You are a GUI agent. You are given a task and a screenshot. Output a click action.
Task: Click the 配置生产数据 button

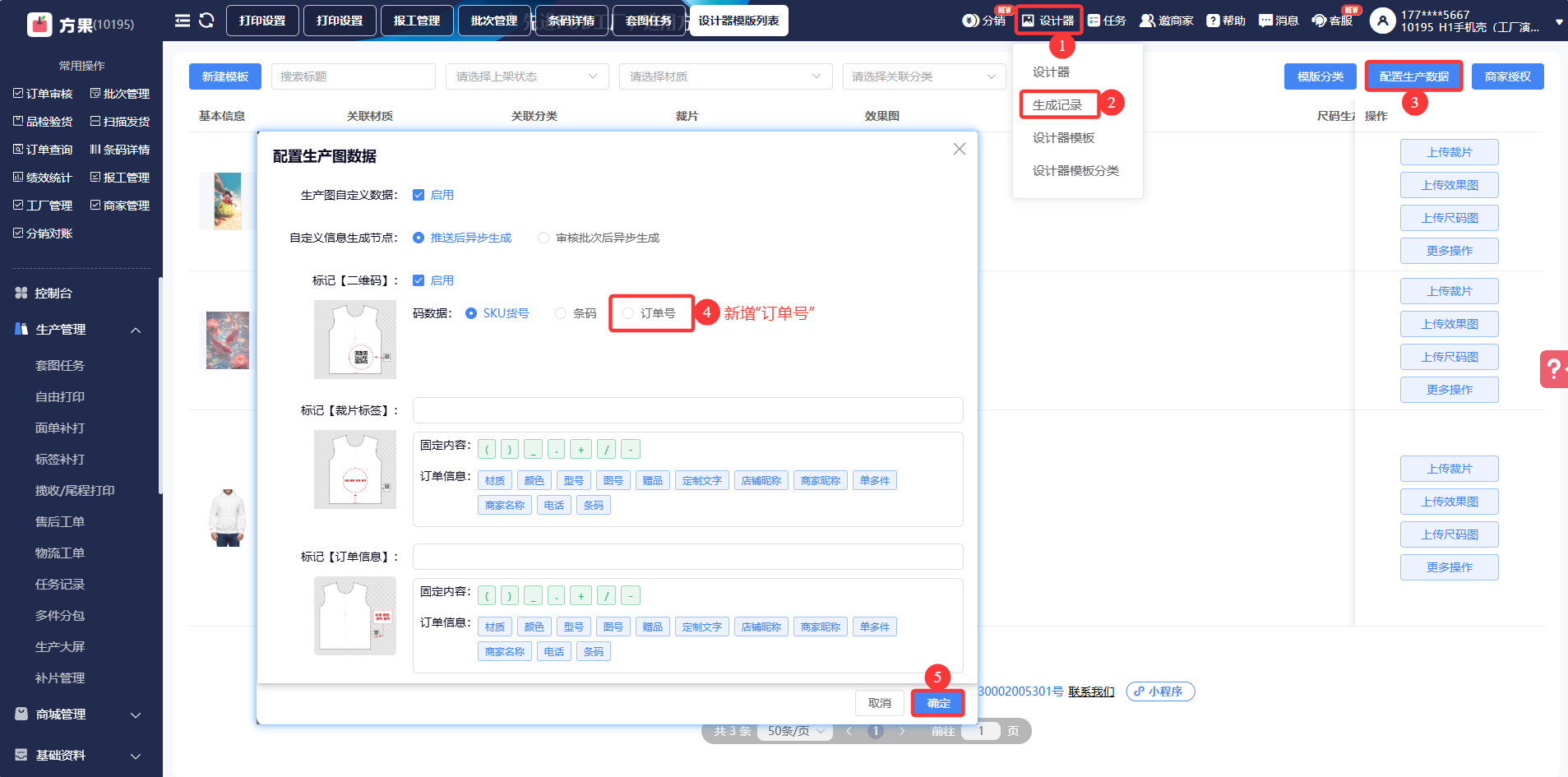pyautogui.click(x=1413, y=76)
